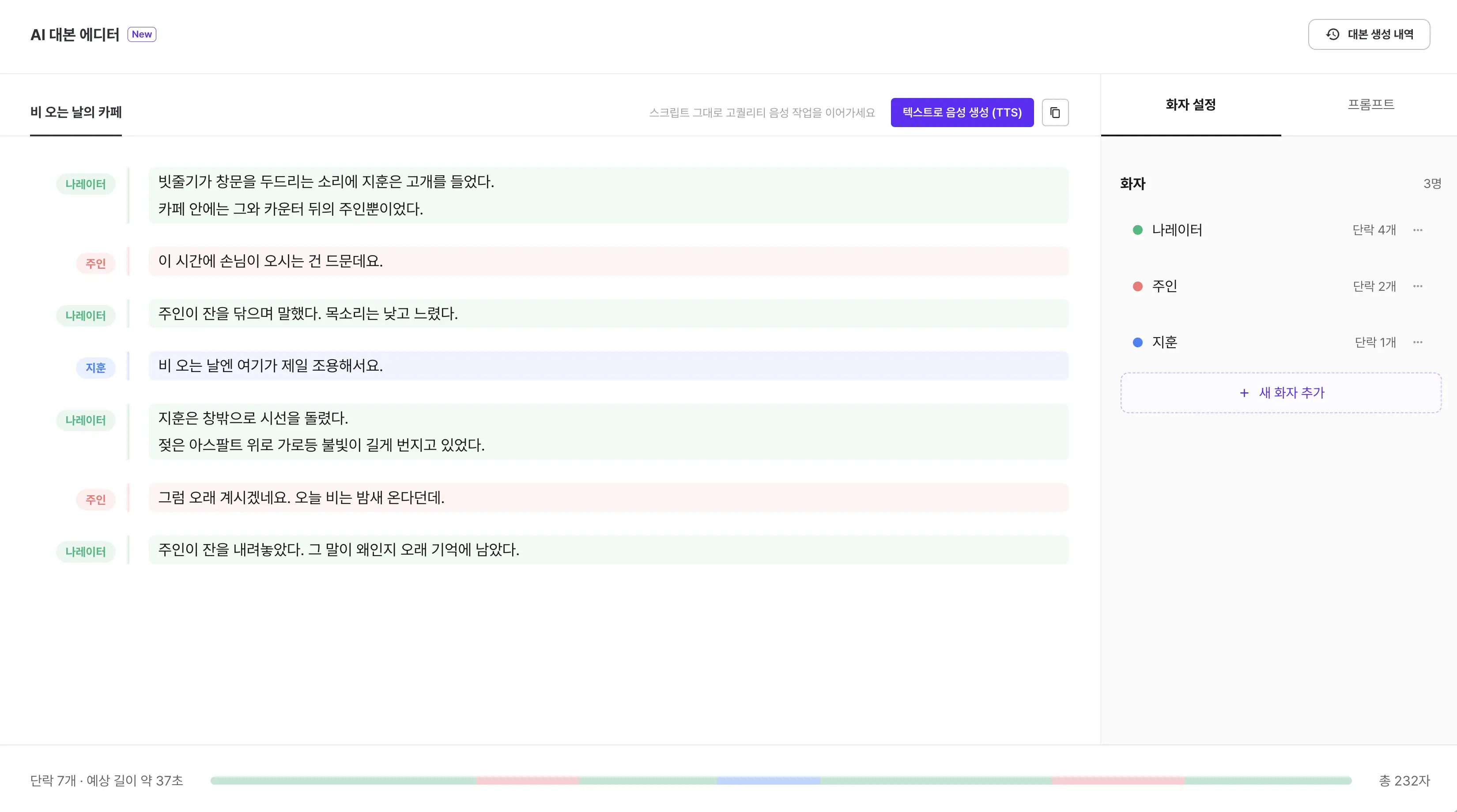Open 대본 생성 내역 history

point(1369,34)
